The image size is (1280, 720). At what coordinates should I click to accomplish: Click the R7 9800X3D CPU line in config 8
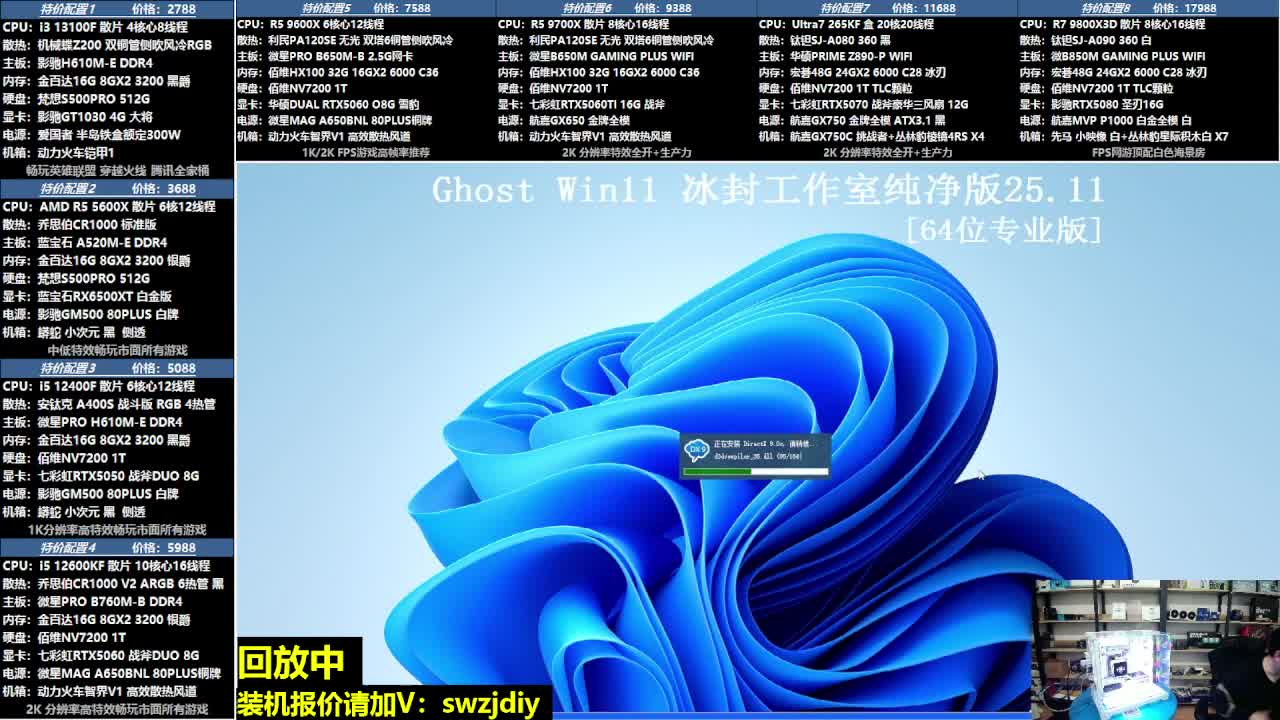pos(1112,24)
